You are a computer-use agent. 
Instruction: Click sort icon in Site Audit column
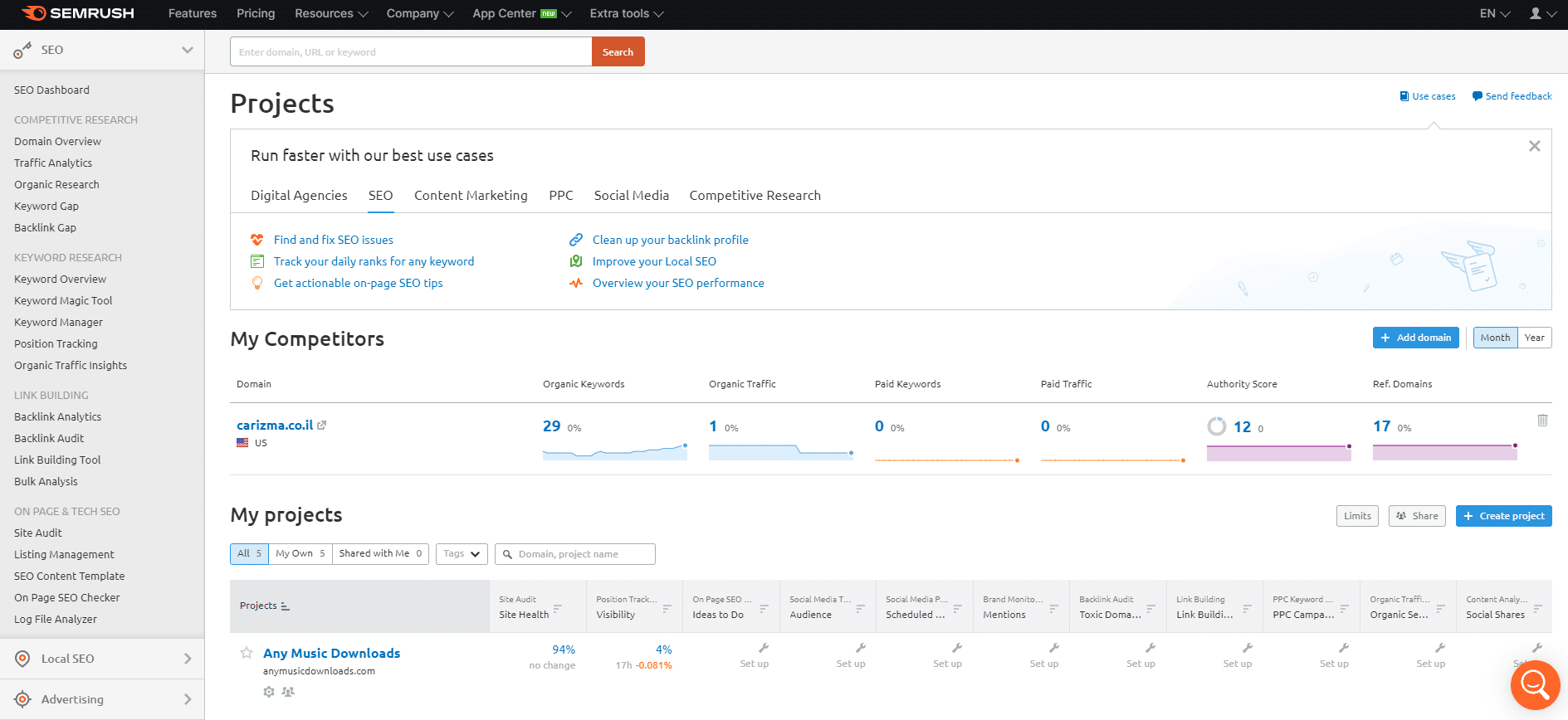(558, 609)
